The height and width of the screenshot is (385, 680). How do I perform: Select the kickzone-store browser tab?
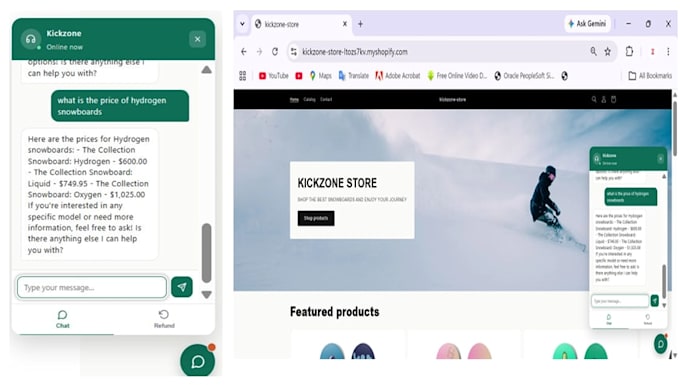tap(301, 24)
